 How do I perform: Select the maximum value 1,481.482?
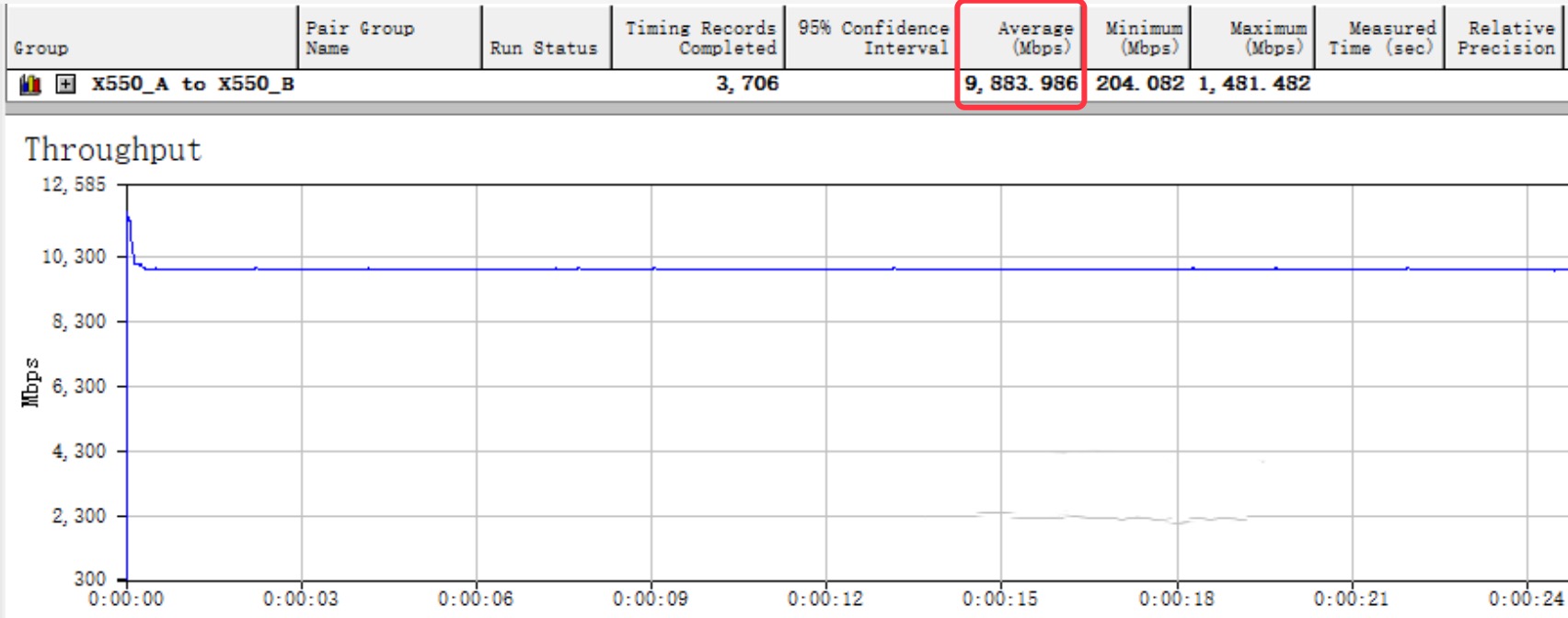[x=1254, y=84]
